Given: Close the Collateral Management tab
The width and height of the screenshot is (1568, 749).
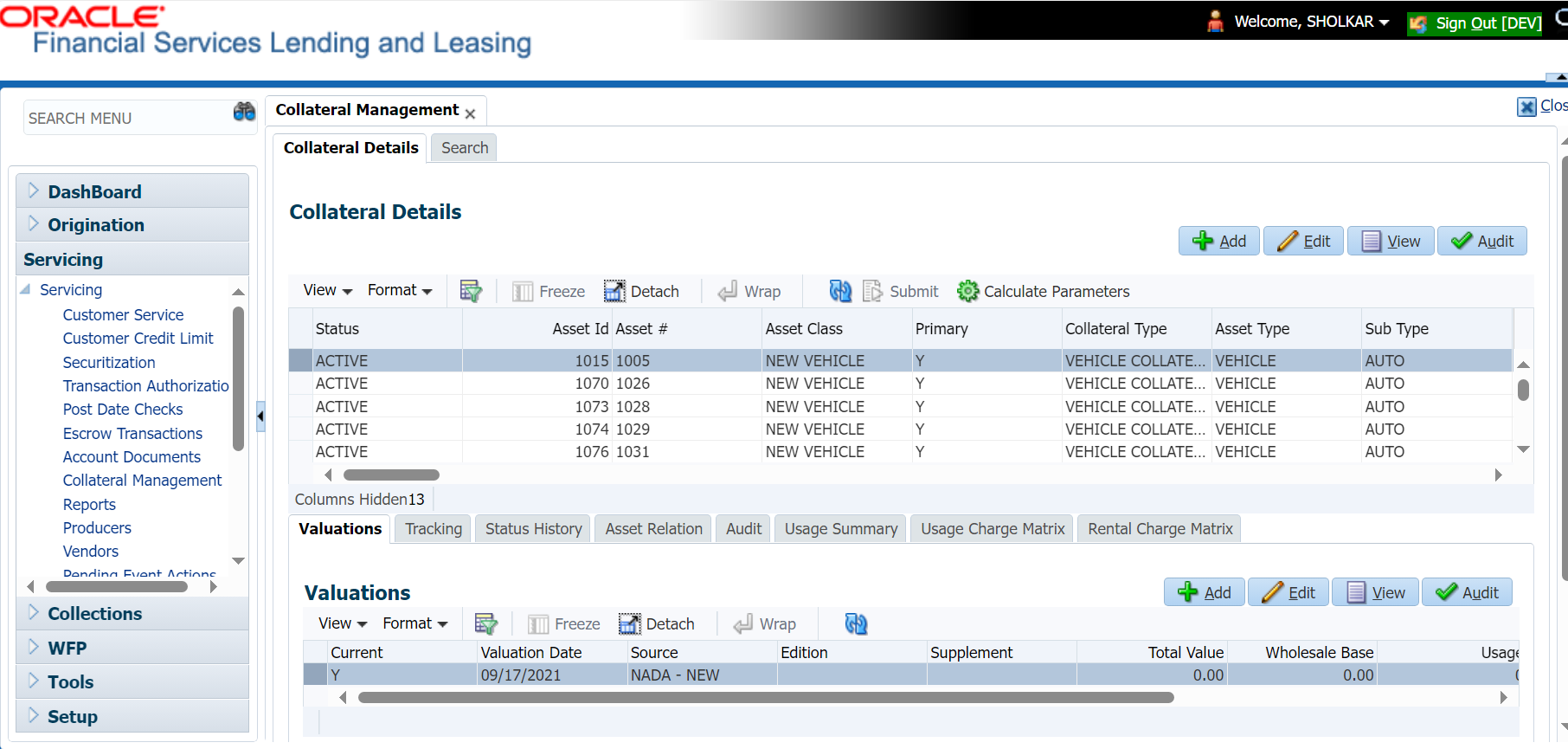Looking at the screenshot, I should [x=470, y=113].
